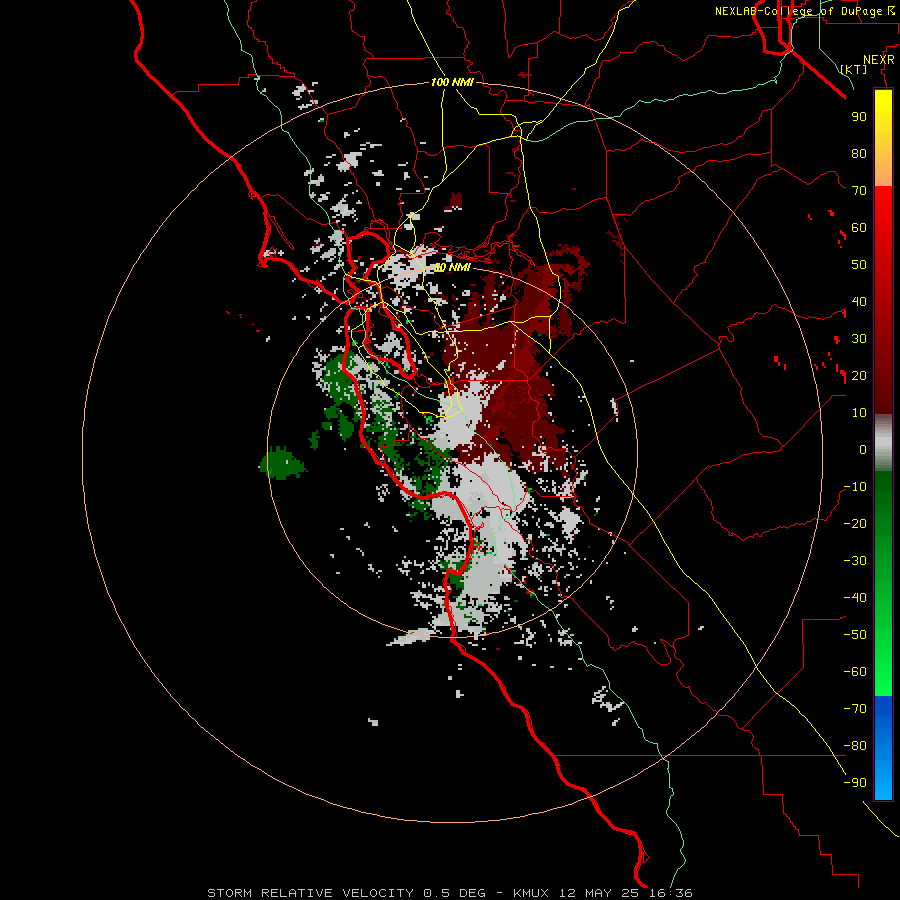Click the isolated green velocity patch offshore

(x=282, y=463)
